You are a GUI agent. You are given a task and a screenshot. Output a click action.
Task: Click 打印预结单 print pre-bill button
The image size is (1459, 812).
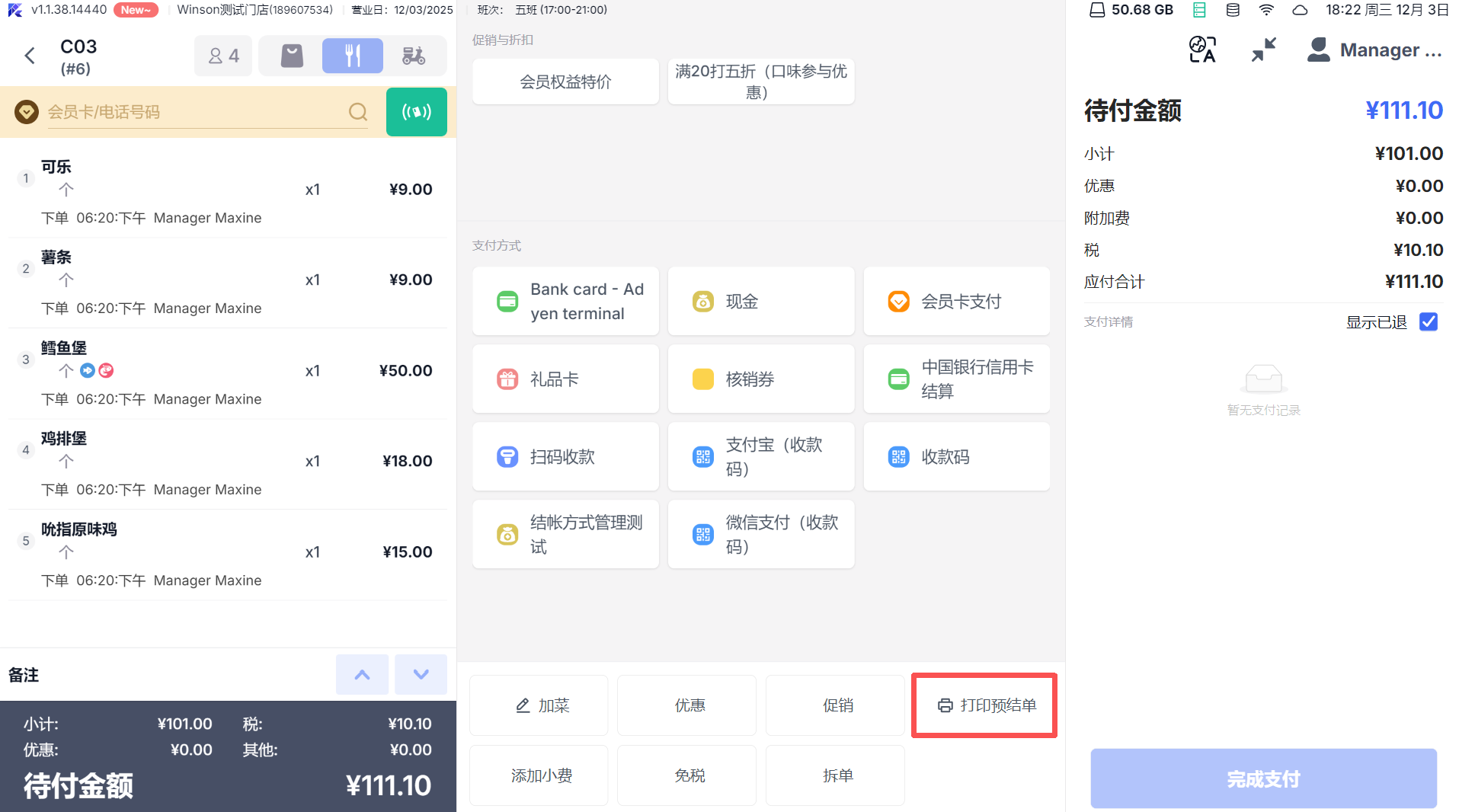984,705
